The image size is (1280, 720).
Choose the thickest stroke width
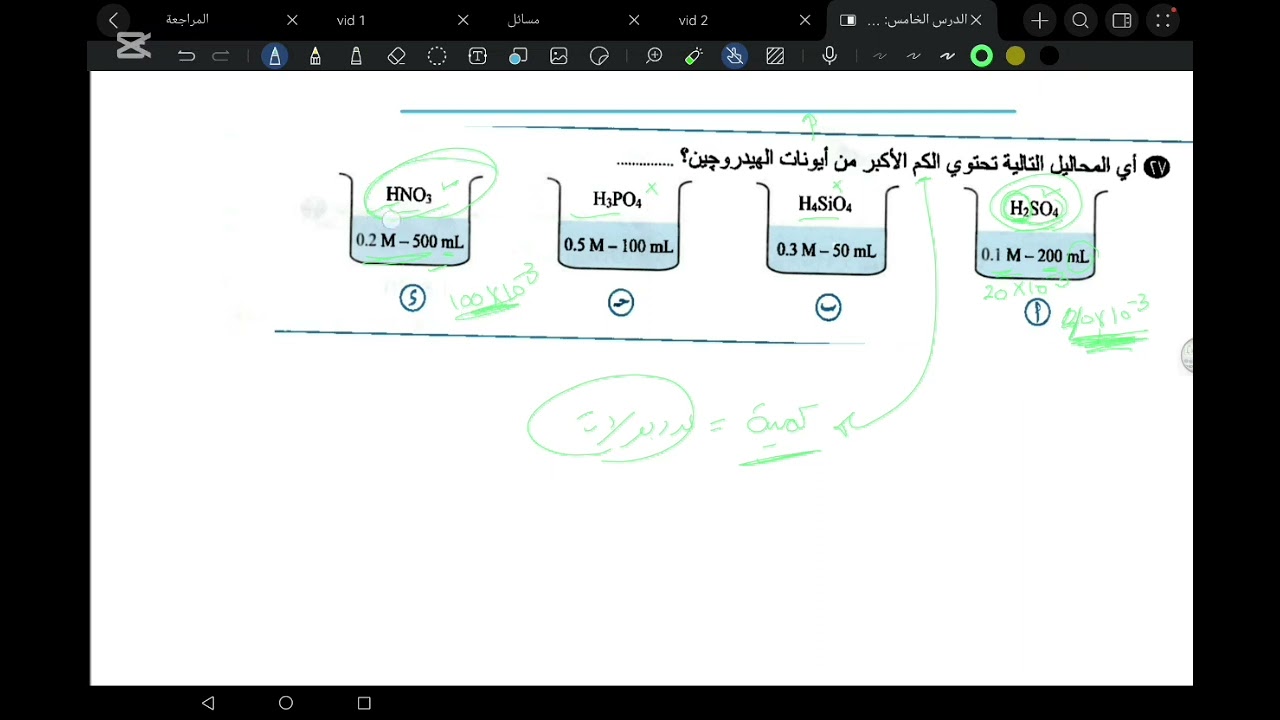pos(947,56)
